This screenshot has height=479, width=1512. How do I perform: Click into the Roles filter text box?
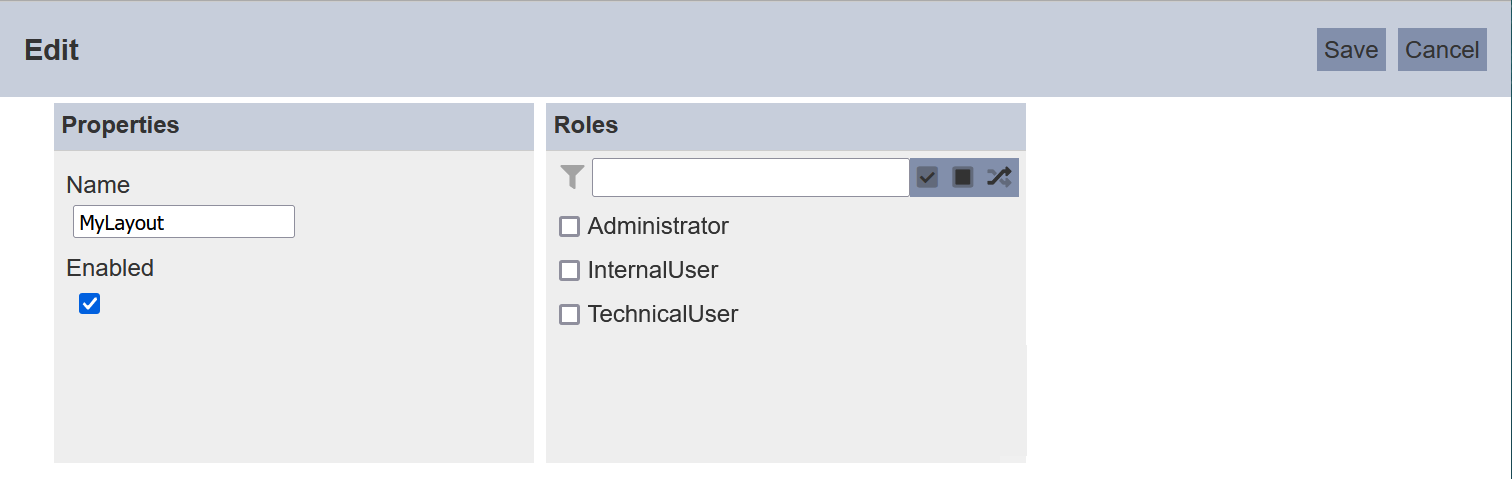pos(751,177)
